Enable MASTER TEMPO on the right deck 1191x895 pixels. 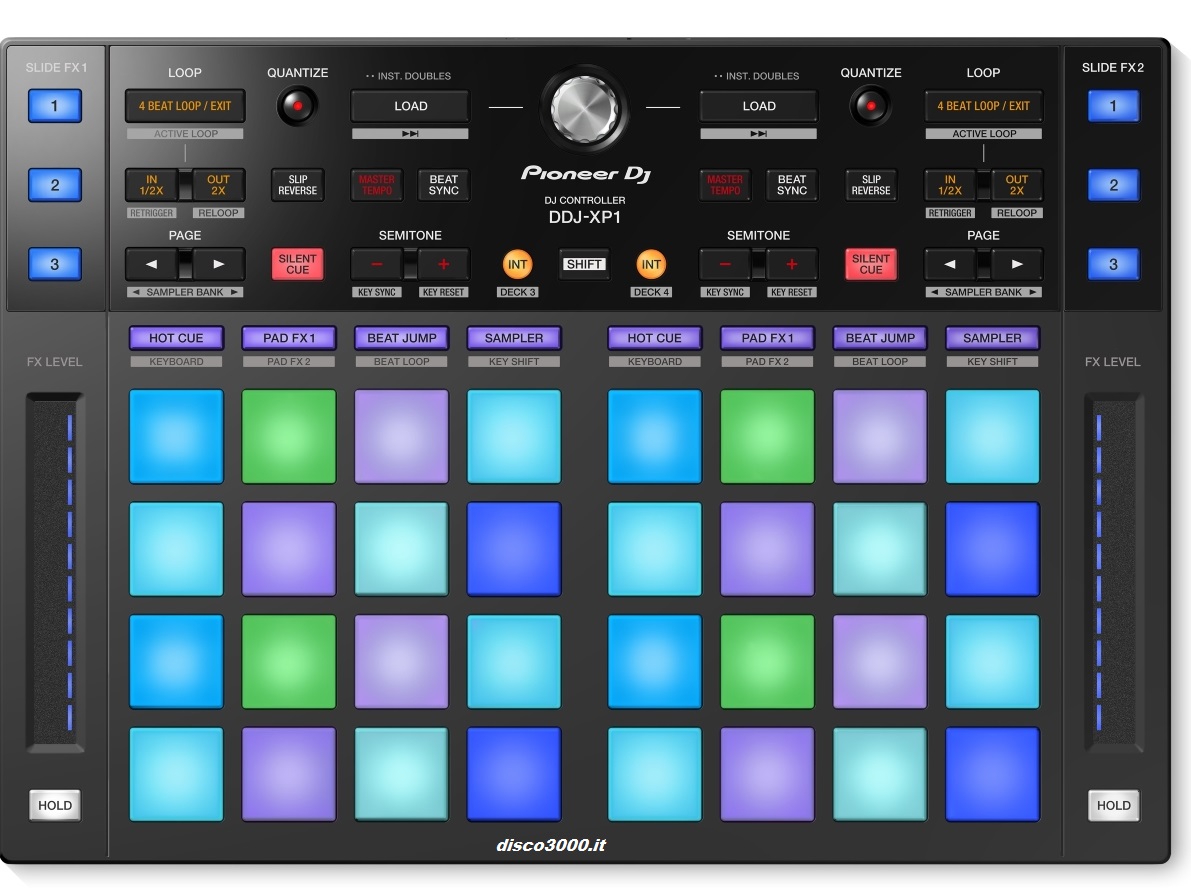725,185
